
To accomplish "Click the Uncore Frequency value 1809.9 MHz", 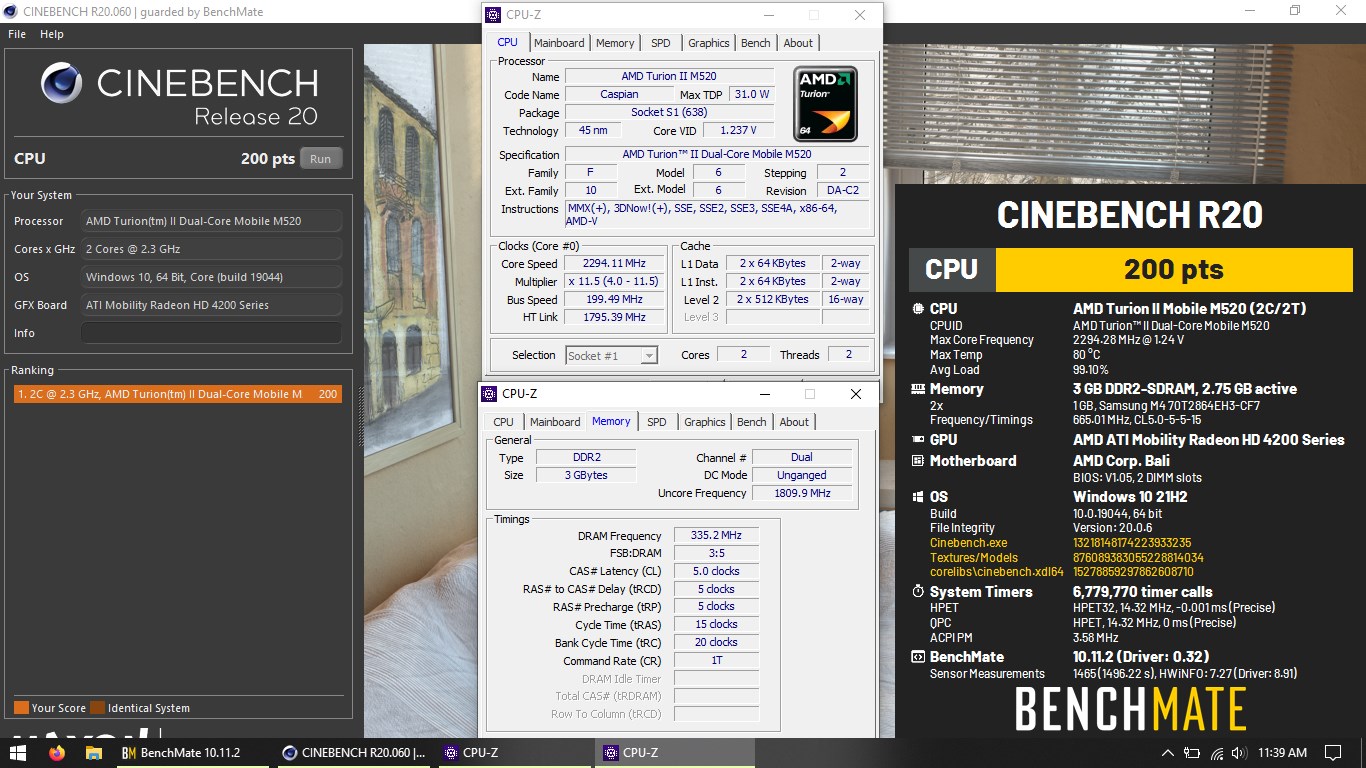I will pyautogui.click(x=802, y=493).
